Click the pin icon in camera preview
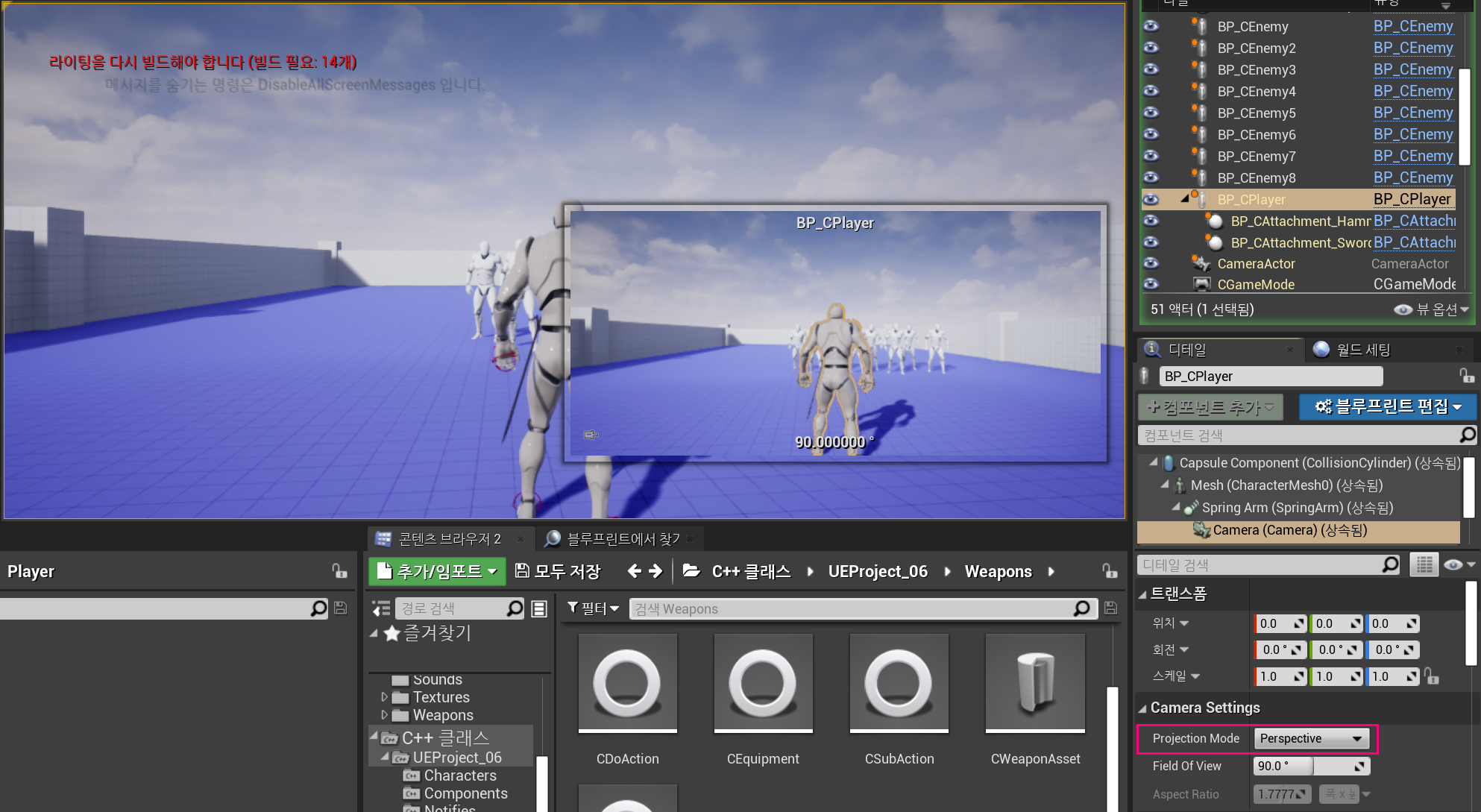This screenshot has height=812, width=1481. 591,435
